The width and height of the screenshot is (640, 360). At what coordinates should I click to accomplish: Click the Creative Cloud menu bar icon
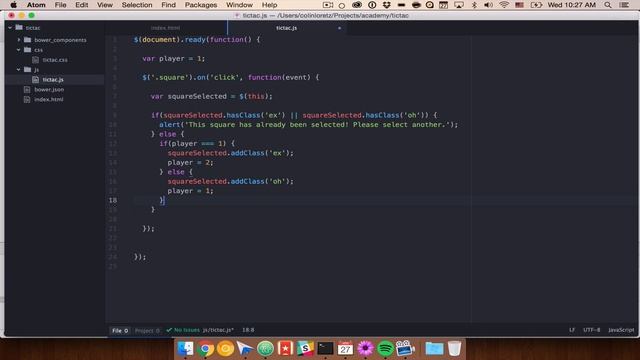[x=357, y=5]
